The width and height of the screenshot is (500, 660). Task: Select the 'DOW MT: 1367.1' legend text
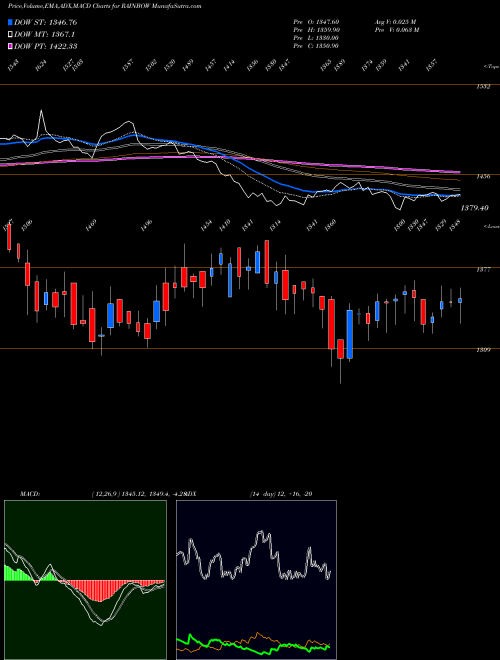point(45,35)
